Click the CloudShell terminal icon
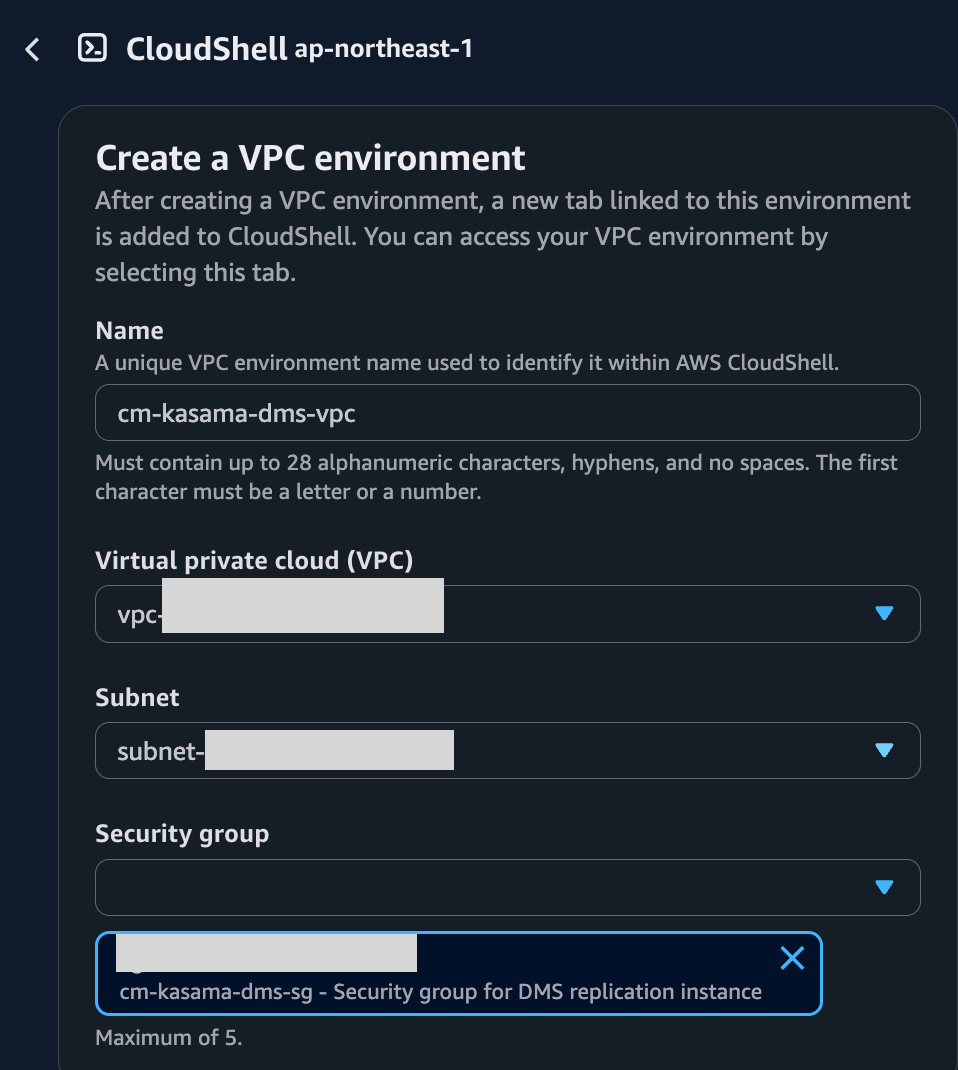 pyautogui.click(x=92, y=48)
